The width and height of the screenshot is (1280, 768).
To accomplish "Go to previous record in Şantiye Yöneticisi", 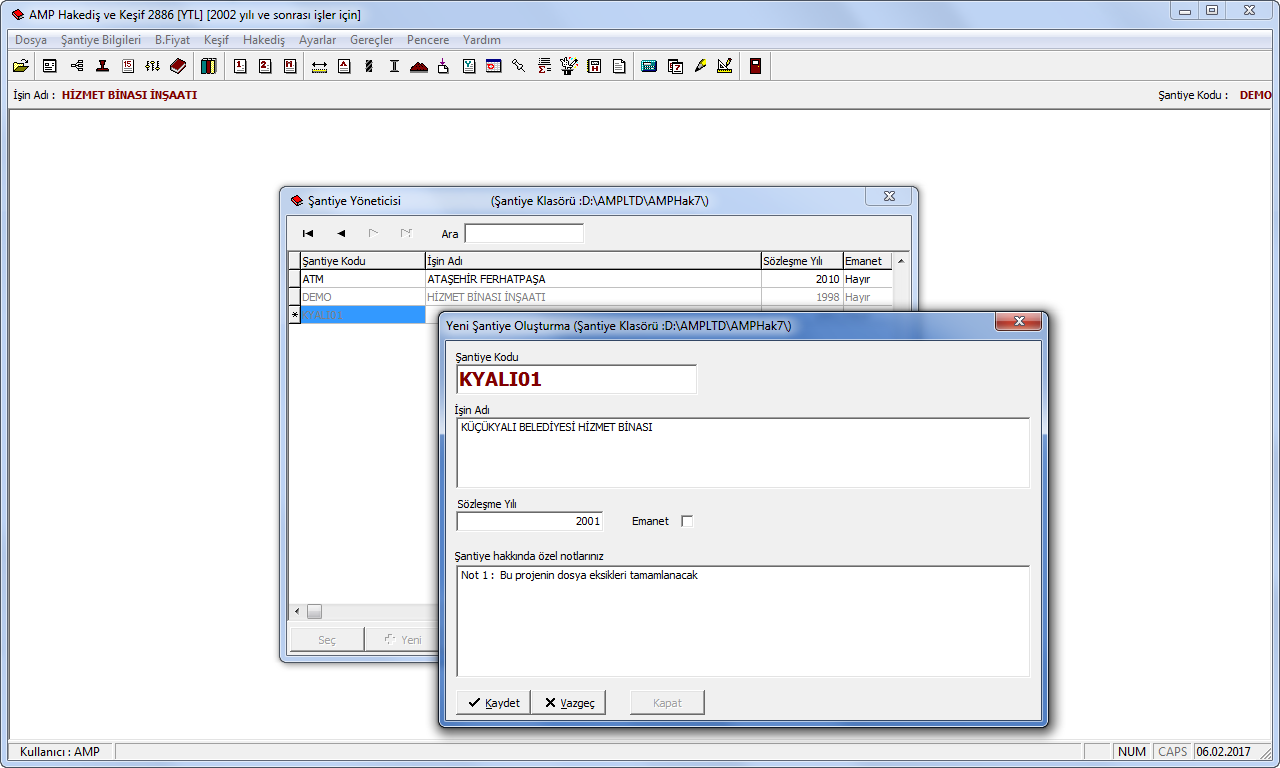I will point(341,233).
